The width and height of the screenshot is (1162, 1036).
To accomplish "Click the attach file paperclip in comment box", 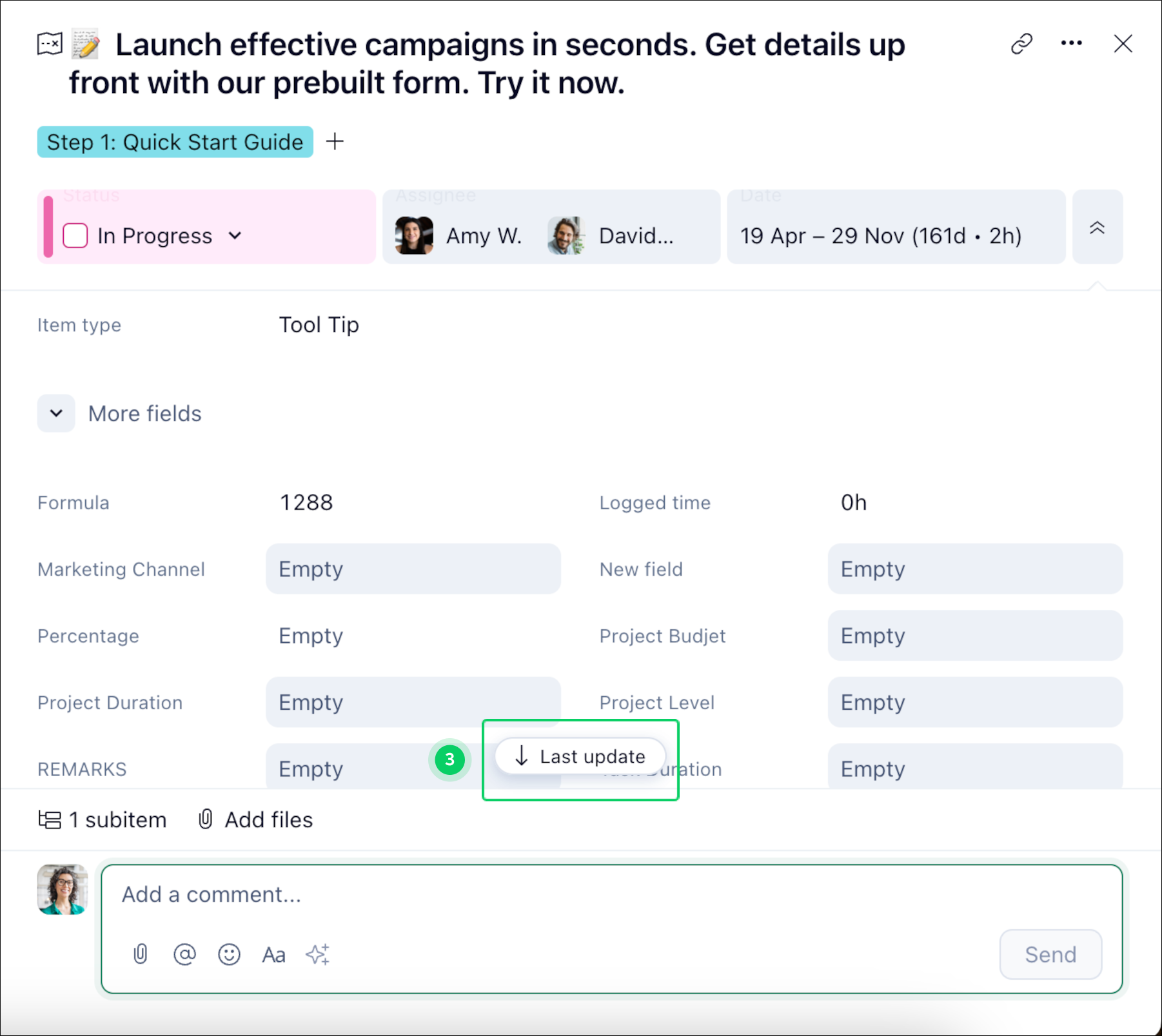I will [x=140, y=953].
